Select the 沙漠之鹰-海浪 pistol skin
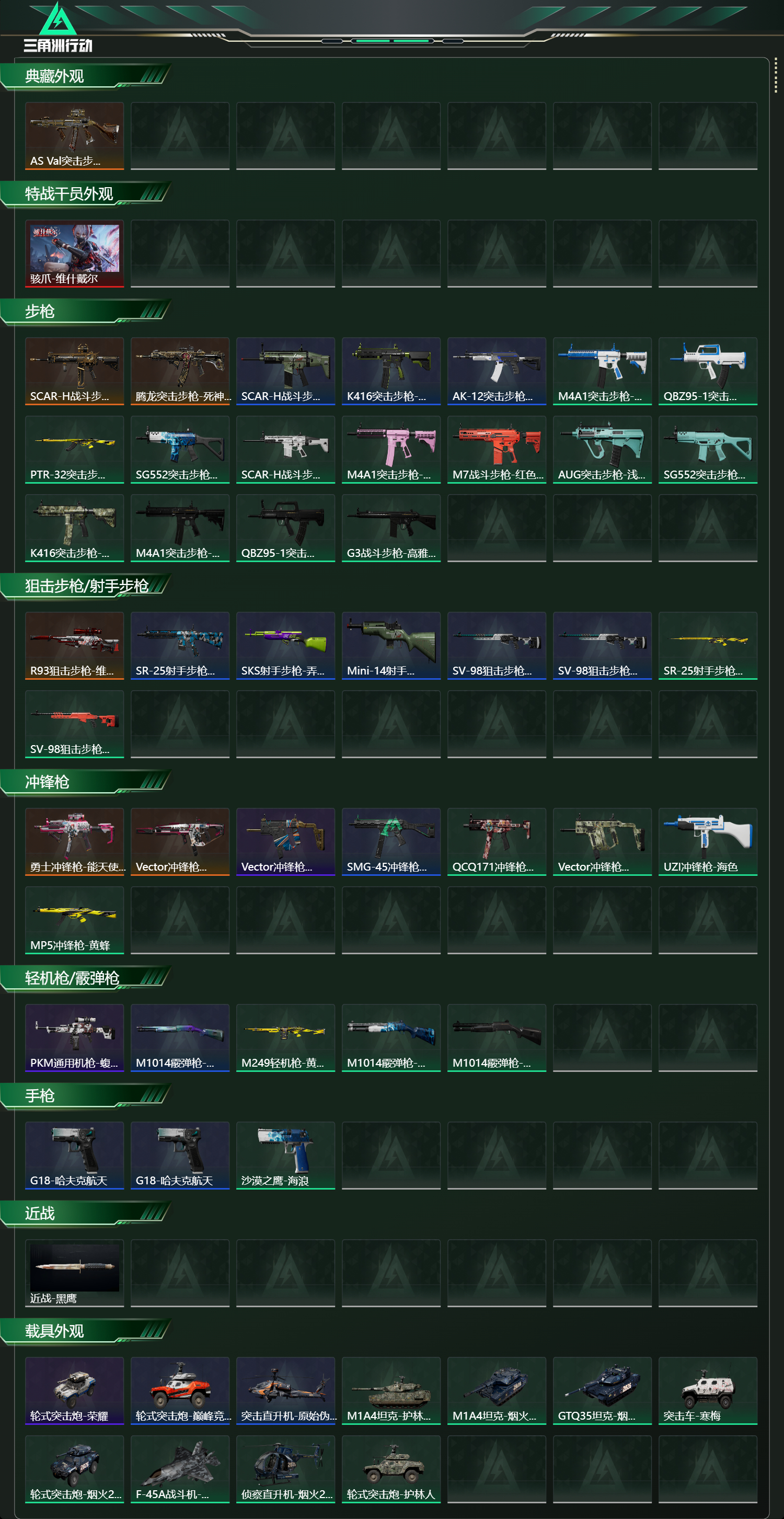784x1519 pixels. [x=285, y=1155]
